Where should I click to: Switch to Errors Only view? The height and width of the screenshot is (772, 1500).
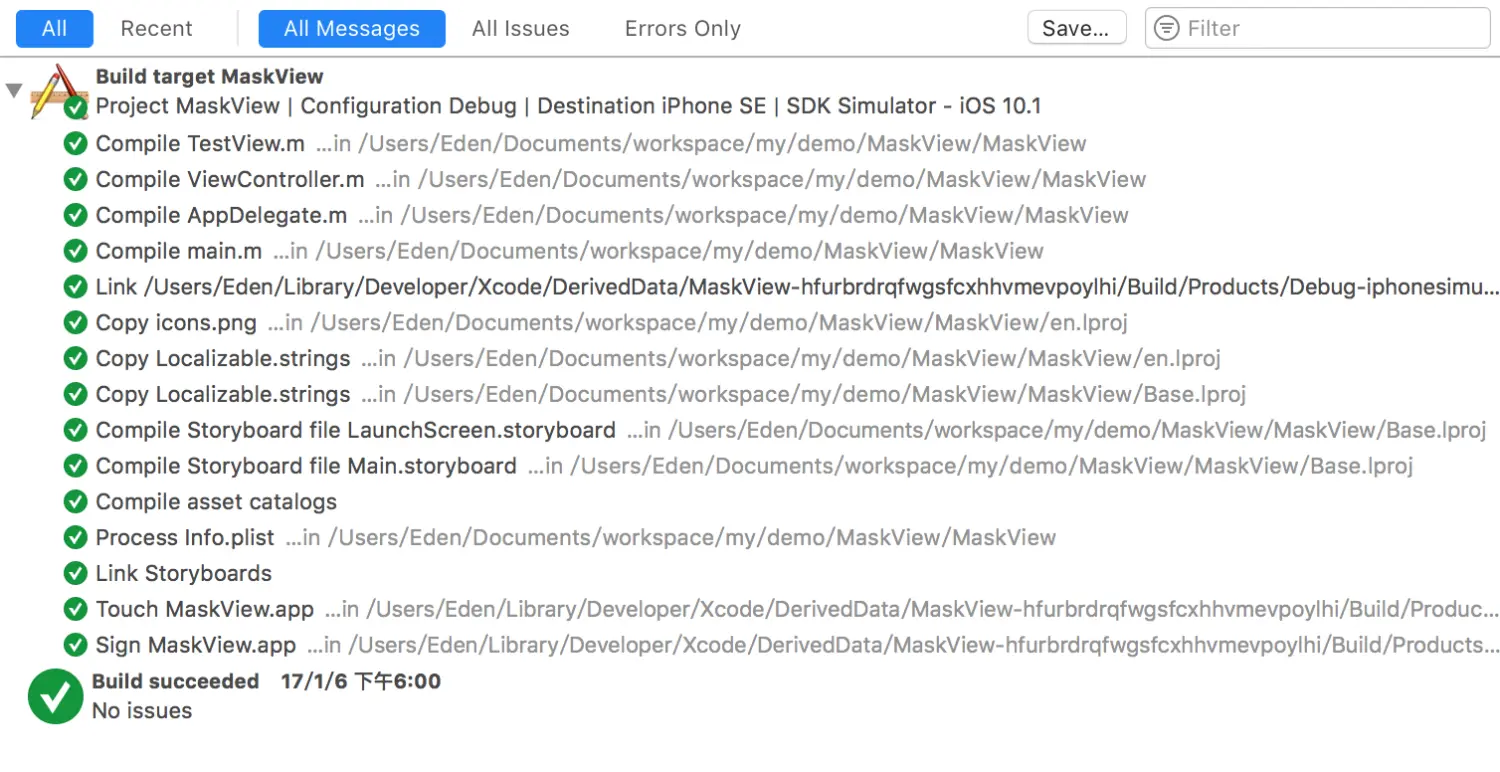[683, 29]
